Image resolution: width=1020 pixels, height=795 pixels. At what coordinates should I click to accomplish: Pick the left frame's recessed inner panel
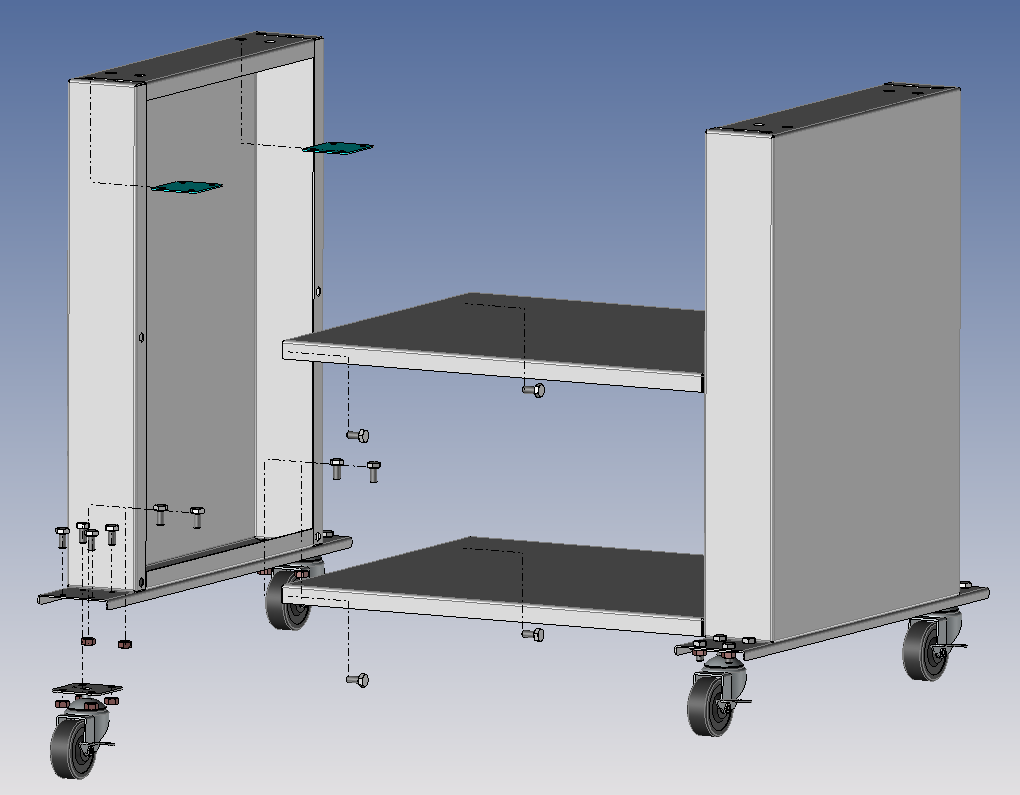200,319
